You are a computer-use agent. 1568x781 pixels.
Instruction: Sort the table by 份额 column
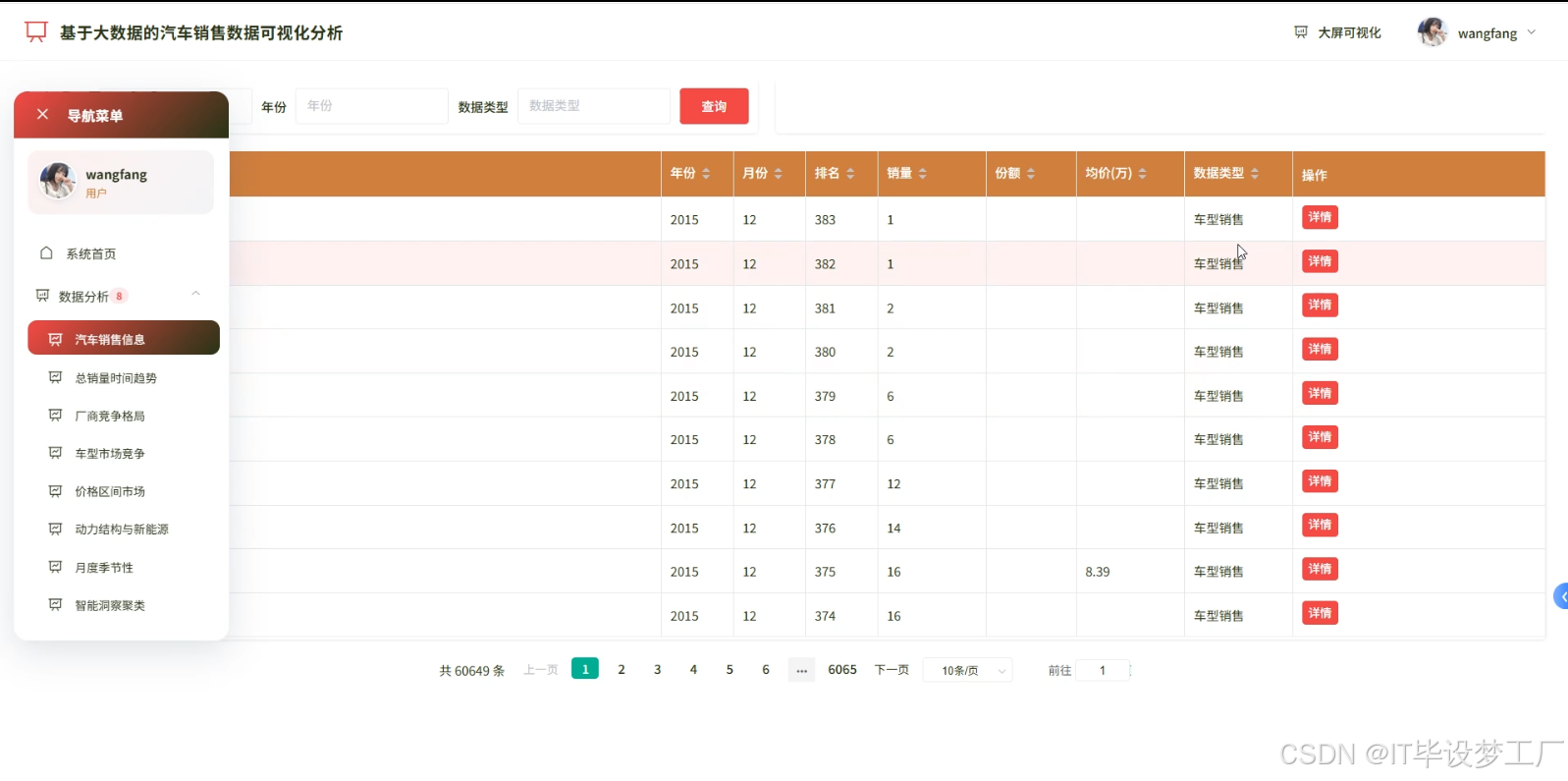[x=1031, y=174]
